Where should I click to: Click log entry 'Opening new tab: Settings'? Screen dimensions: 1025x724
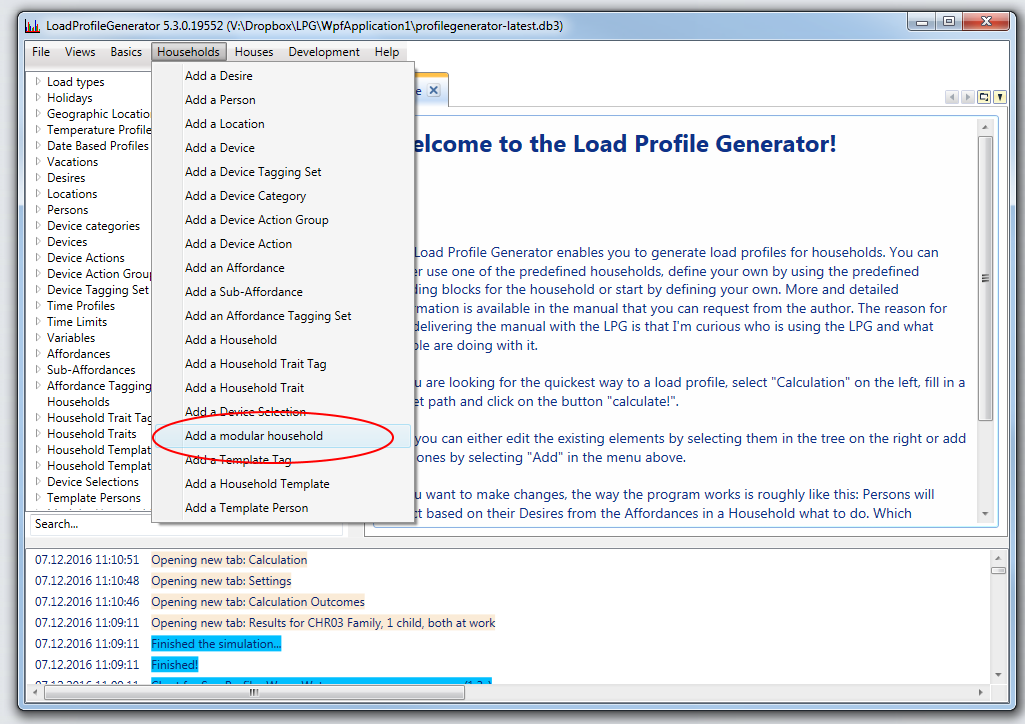222,581
